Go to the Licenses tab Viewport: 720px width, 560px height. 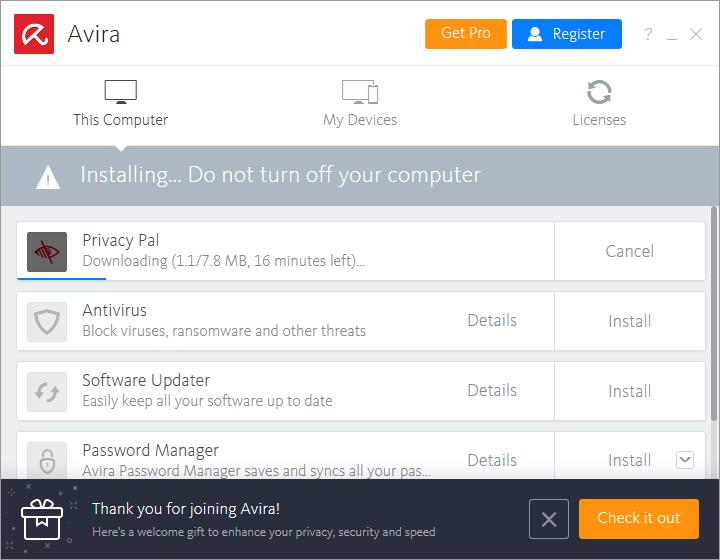tap(599, 104)
